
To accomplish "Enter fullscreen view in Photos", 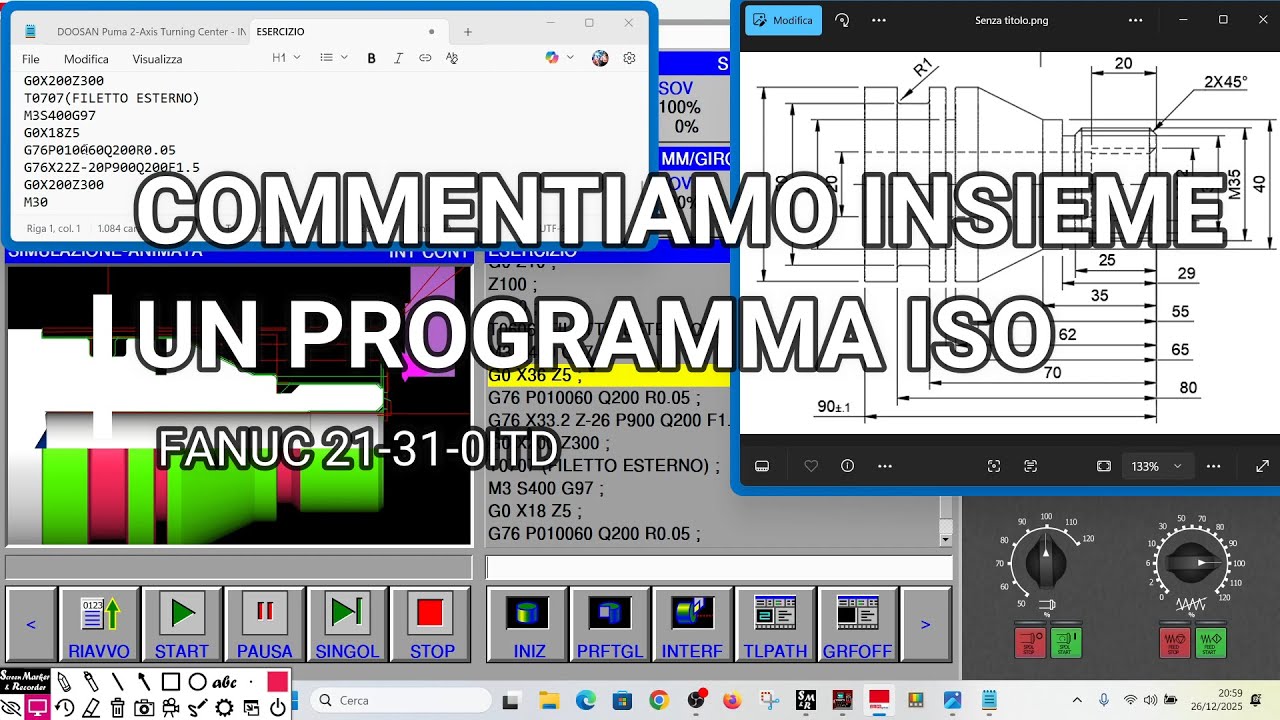I will [x=1262, y=466].
